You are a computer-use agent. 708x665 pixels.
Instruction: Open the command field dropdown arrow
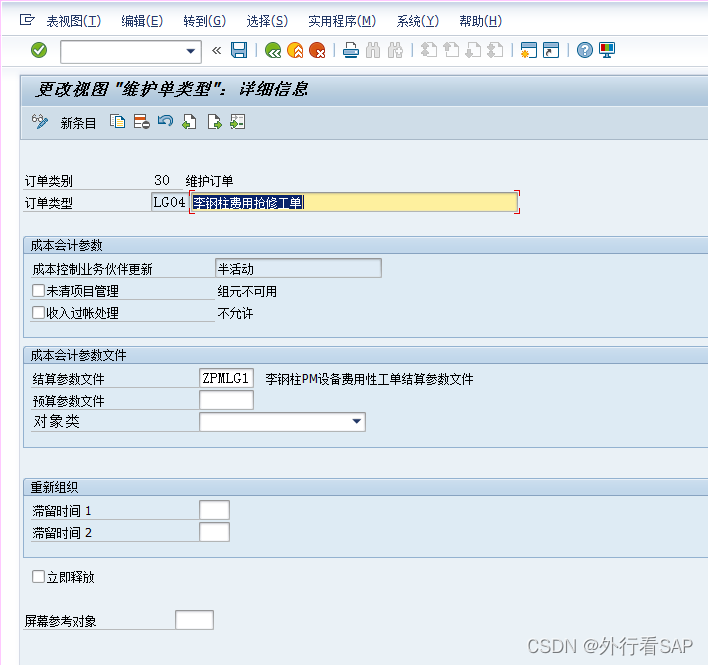[191, 51]
